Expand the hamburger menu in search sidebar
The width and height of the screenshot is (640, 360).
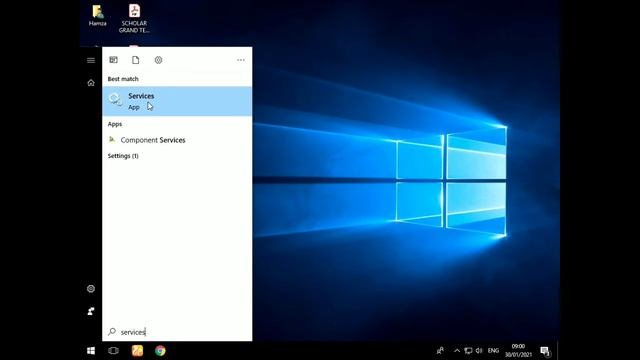91,60
